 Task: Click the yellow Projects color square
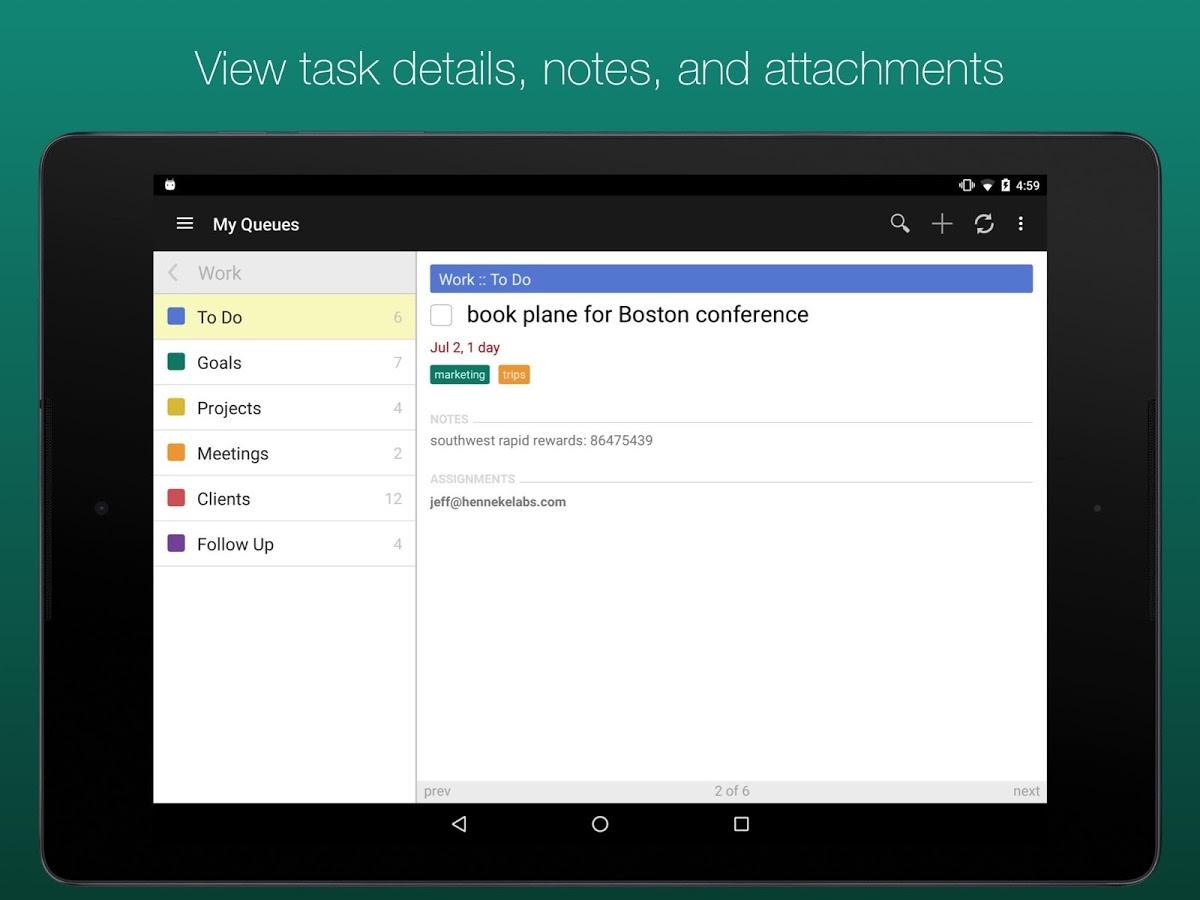176,407
